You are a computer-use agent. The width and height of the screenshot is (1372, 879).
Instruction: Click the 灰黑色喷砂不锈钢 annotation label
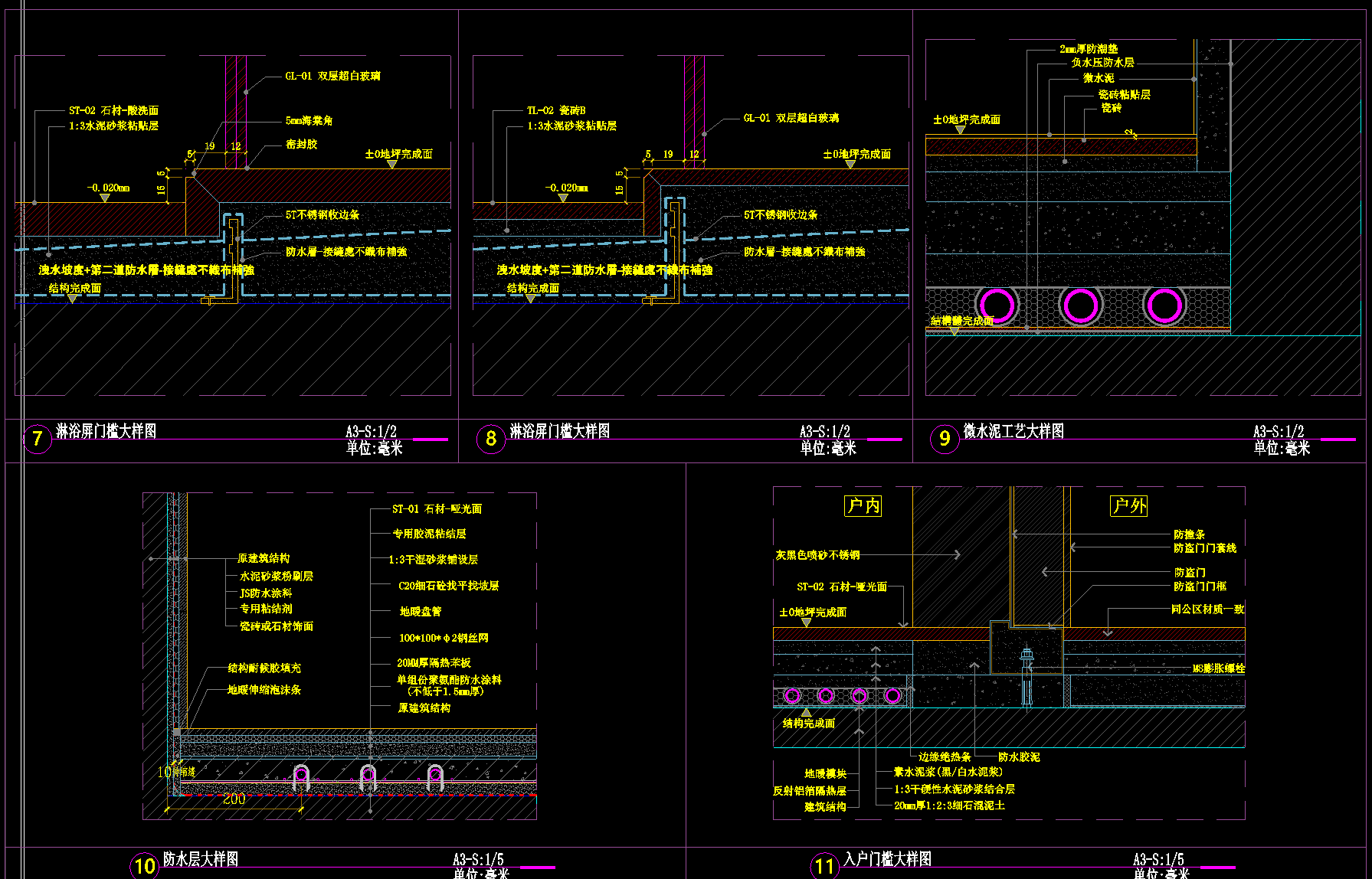tap(817, 555)
